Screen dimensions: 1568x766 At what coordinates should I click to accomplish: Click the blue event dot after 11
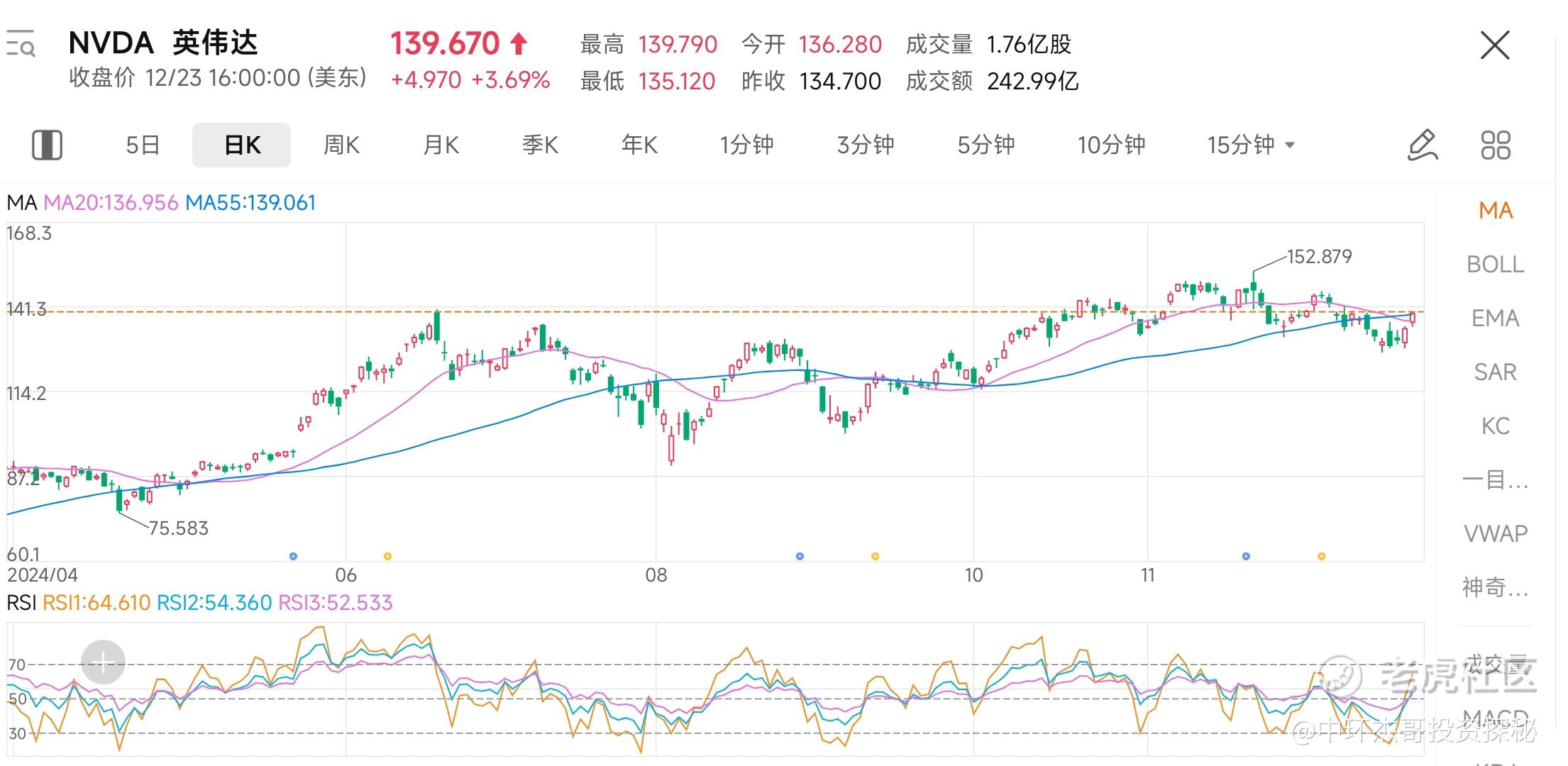tap(1246, 556)
